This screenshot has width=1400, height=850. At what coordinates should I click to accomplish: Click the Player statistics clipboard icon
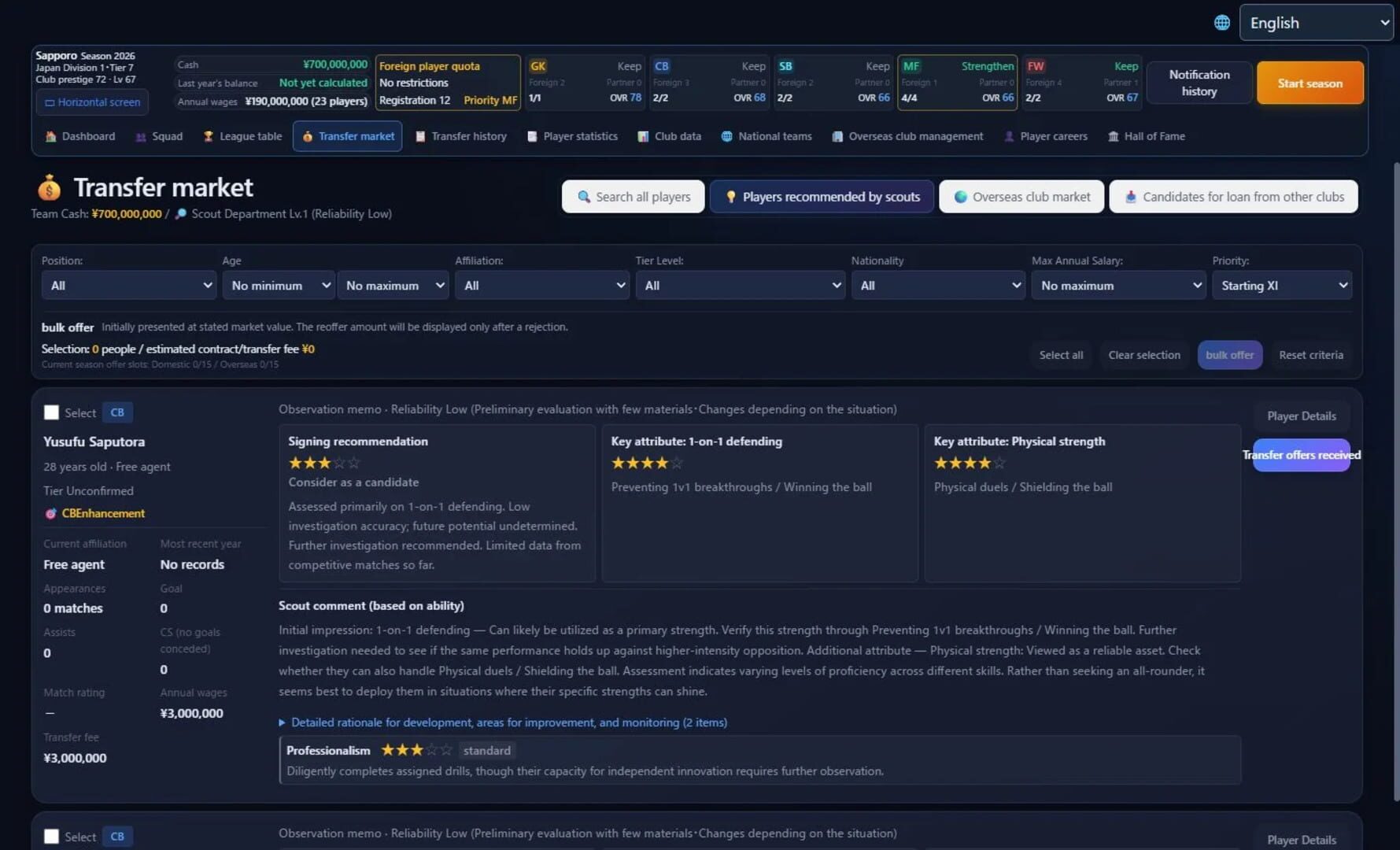[532, 136]
